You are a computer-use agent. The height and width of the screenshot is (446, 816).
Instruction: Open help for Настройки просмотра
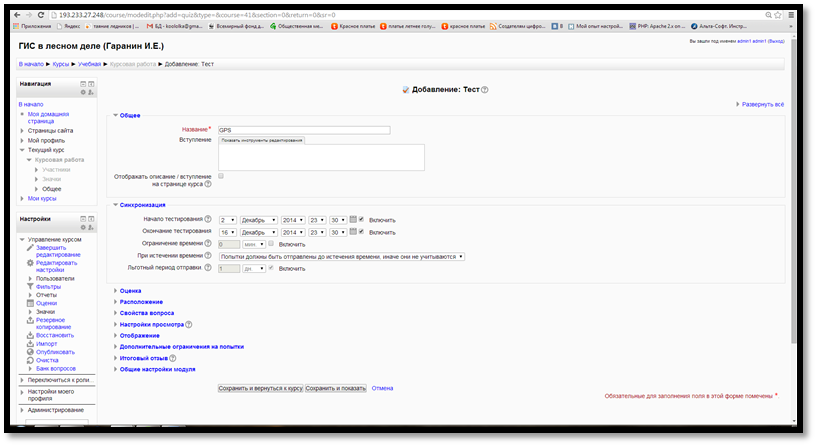click(189, 324)
